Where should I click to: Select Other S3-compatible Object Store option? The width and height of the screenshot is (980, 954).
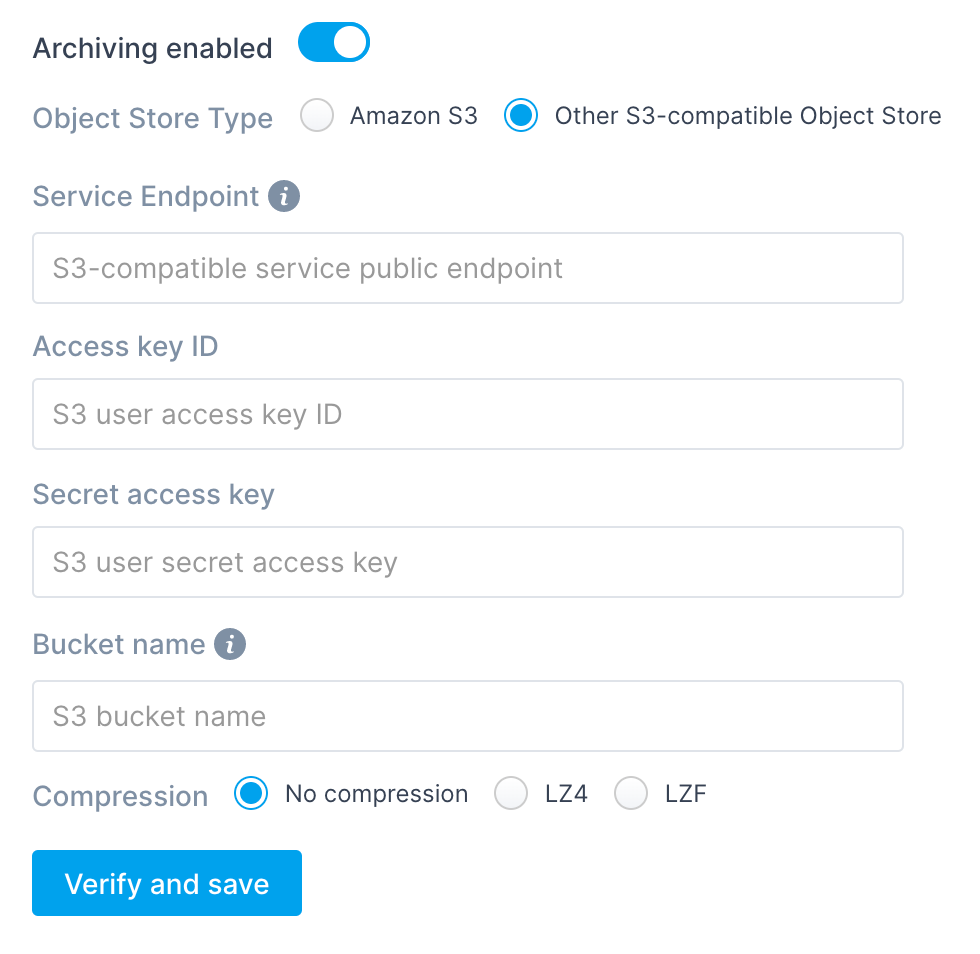[521, 116]
